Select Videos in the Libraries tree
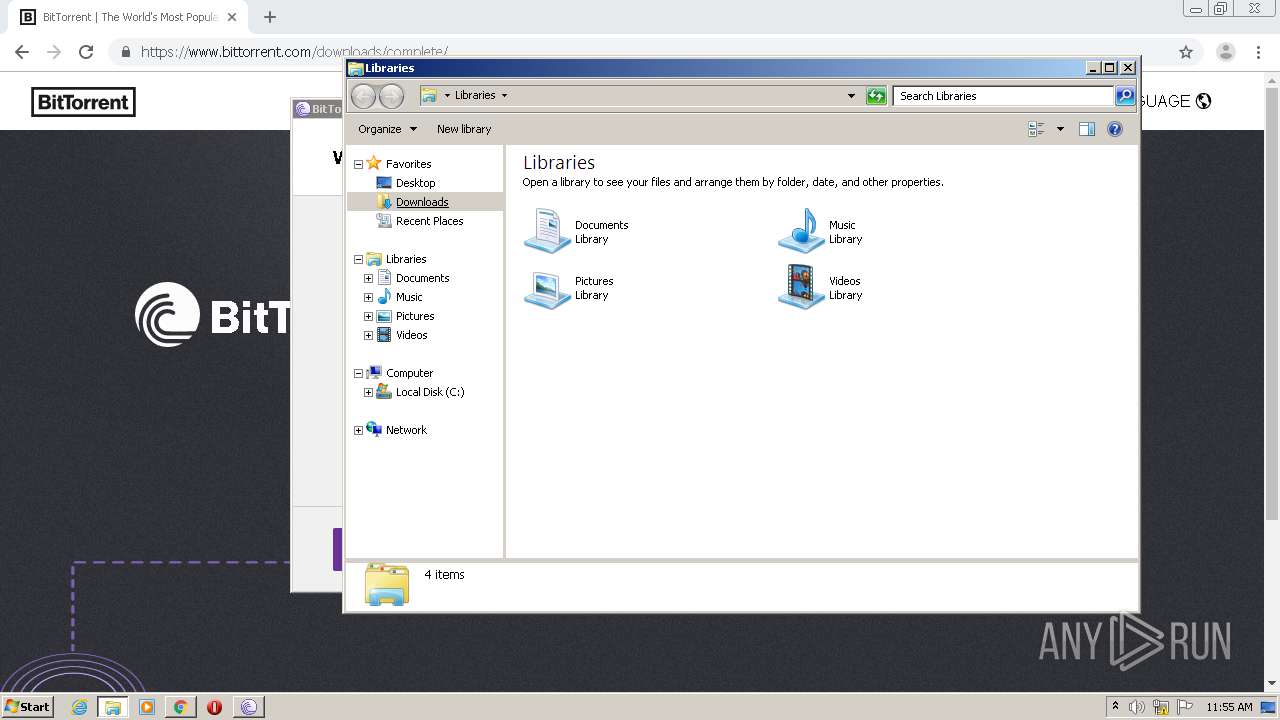Image resolution: width=1280 pixels, height=720 pixels. click(411, 335)
